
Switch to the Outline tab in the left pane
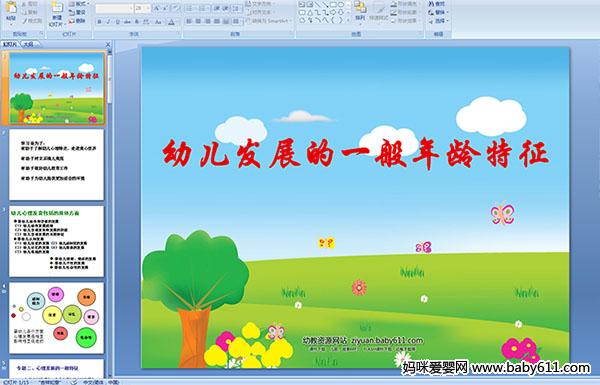[x=29, y=44]
